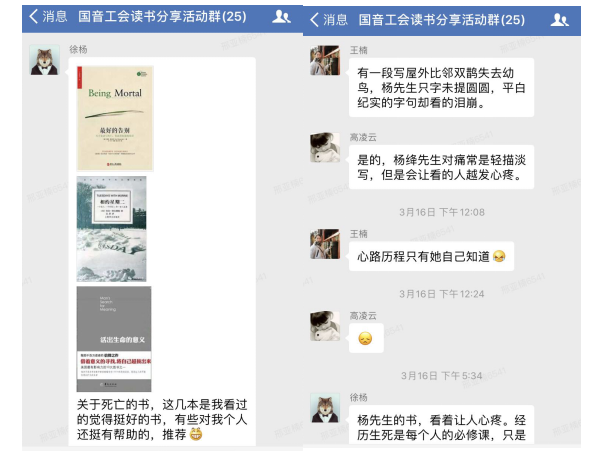
Task: Select message bubble 心路历程只有她自己知道
Action: point(432,256)
